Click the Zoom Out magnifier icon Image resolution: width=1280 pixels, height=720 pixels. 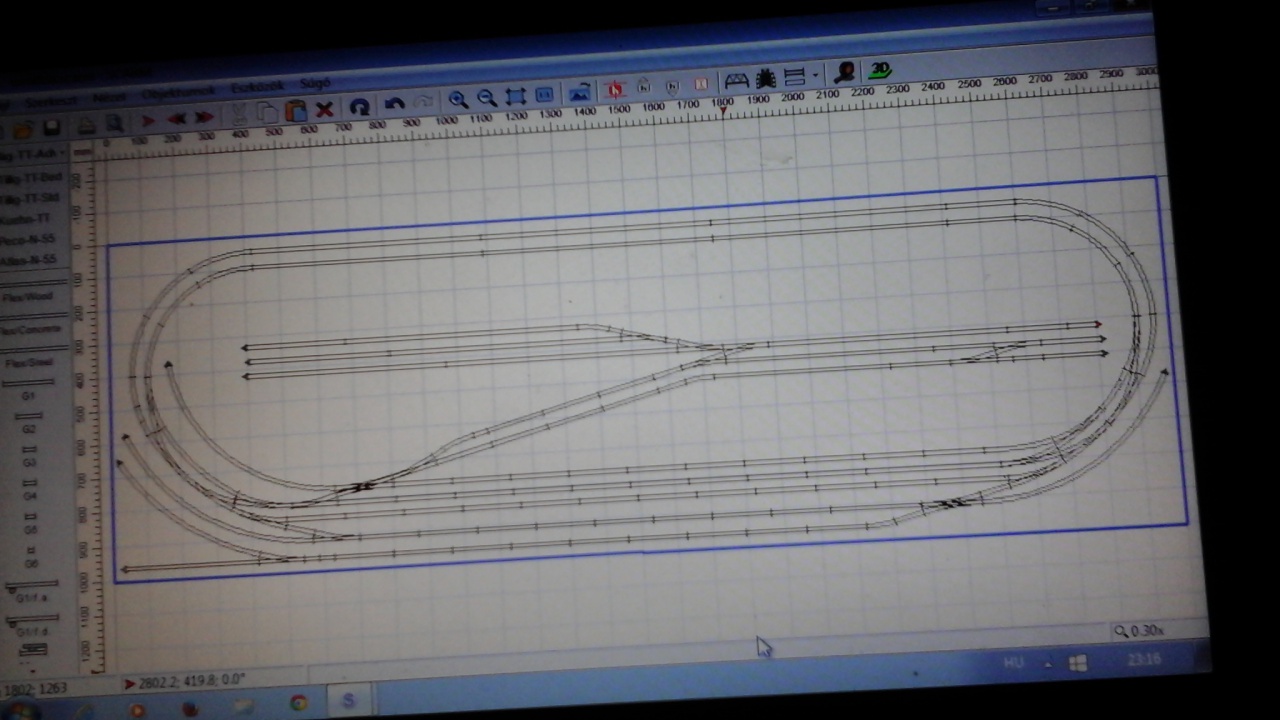(487, 98)
